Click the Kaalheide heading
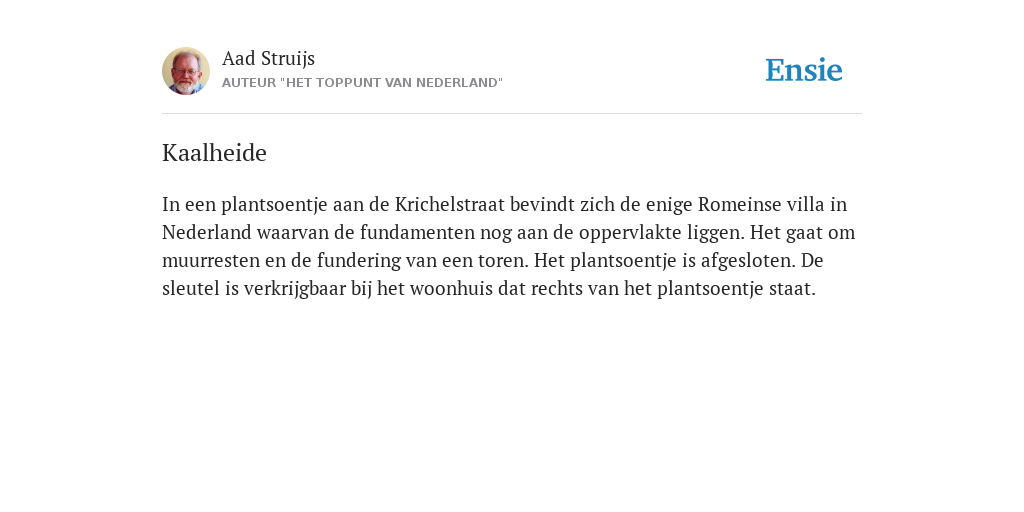 [x=214, y=153]
